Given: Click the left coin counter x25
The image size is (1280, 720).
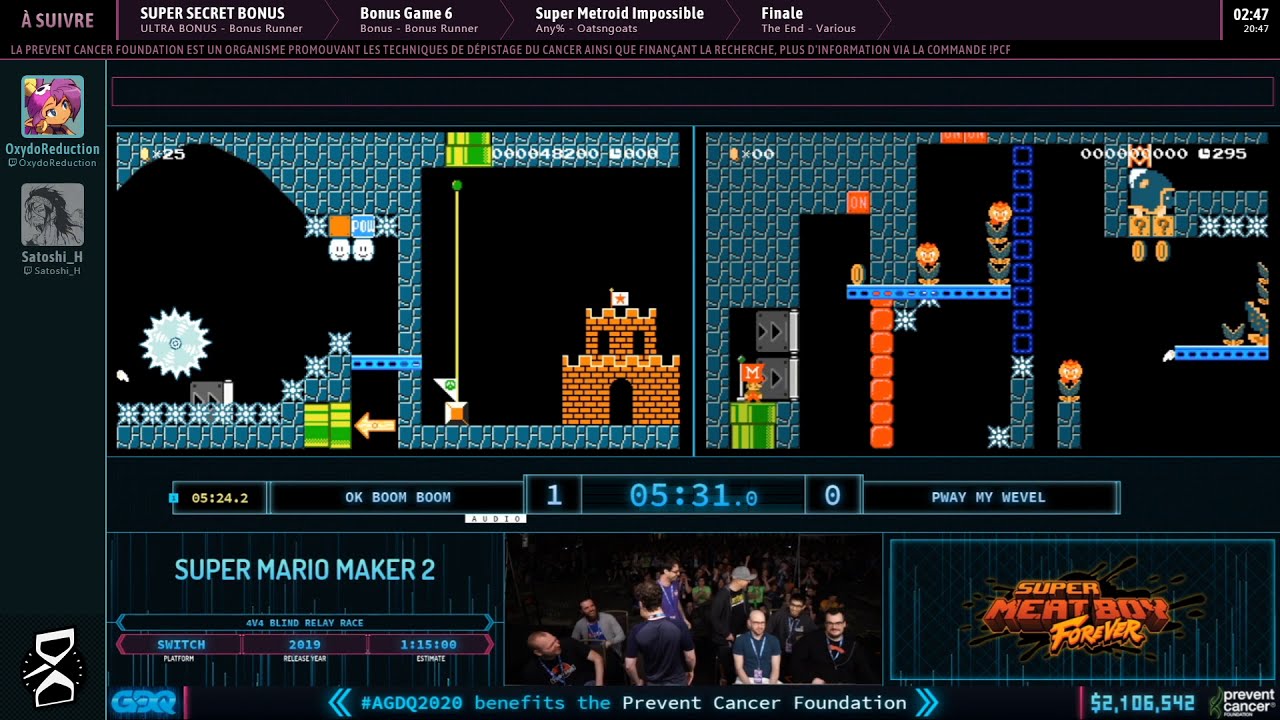Looking at the screenshot, I should [x=162, y=154].
